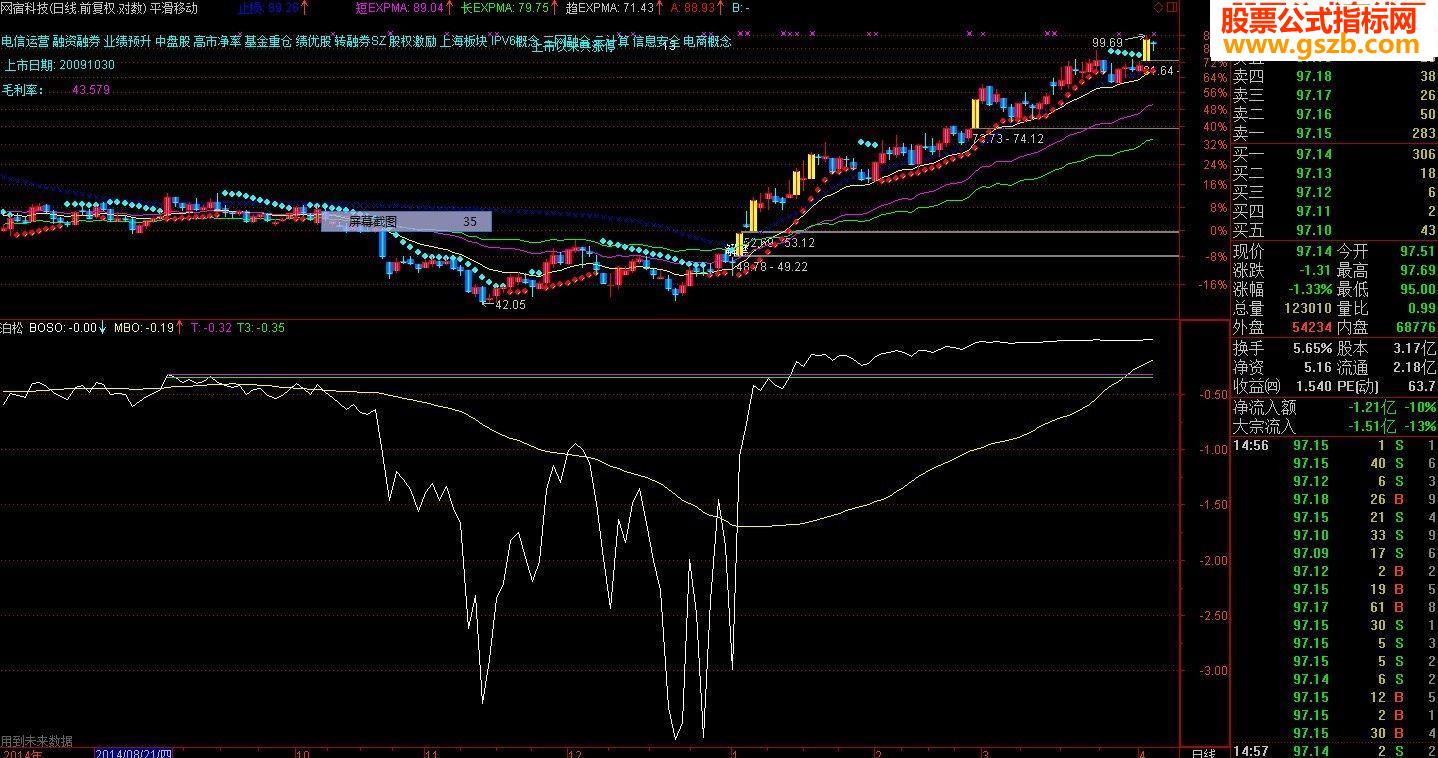Select the 买四 97.11 order row
Screen dimensions: 1438x758
(x=1333, y=211)
